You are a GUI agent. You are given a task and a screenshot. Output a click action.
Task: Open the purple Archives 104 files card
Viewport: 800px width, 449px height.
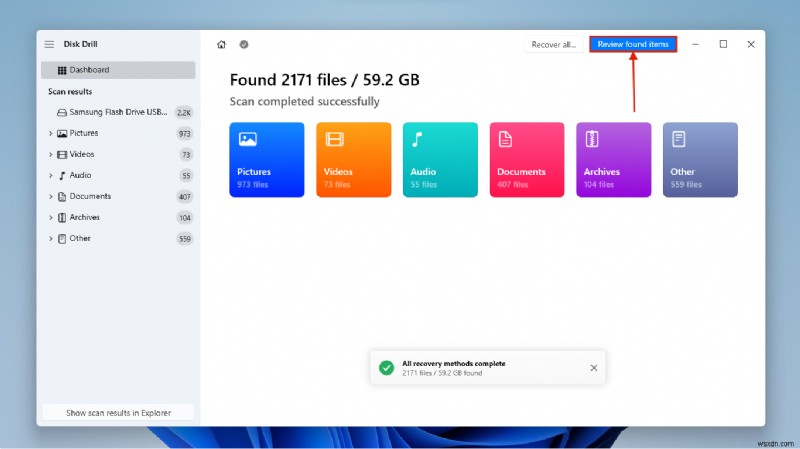[614, 160]
